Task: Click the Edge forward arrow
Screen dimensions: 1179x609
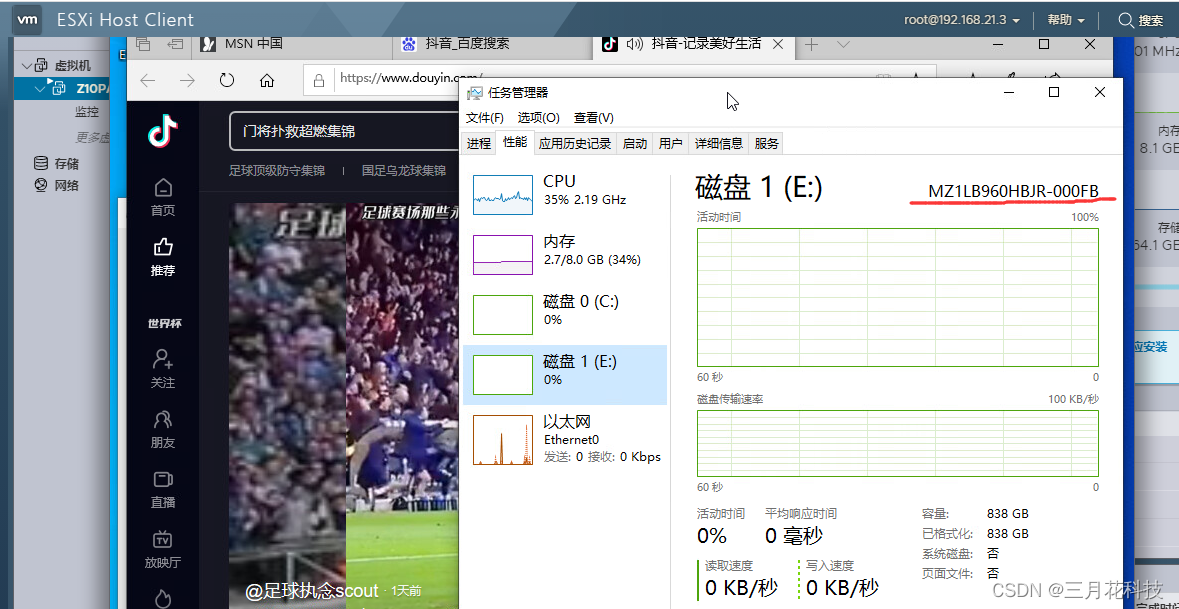Action: [x=187, y=80]
